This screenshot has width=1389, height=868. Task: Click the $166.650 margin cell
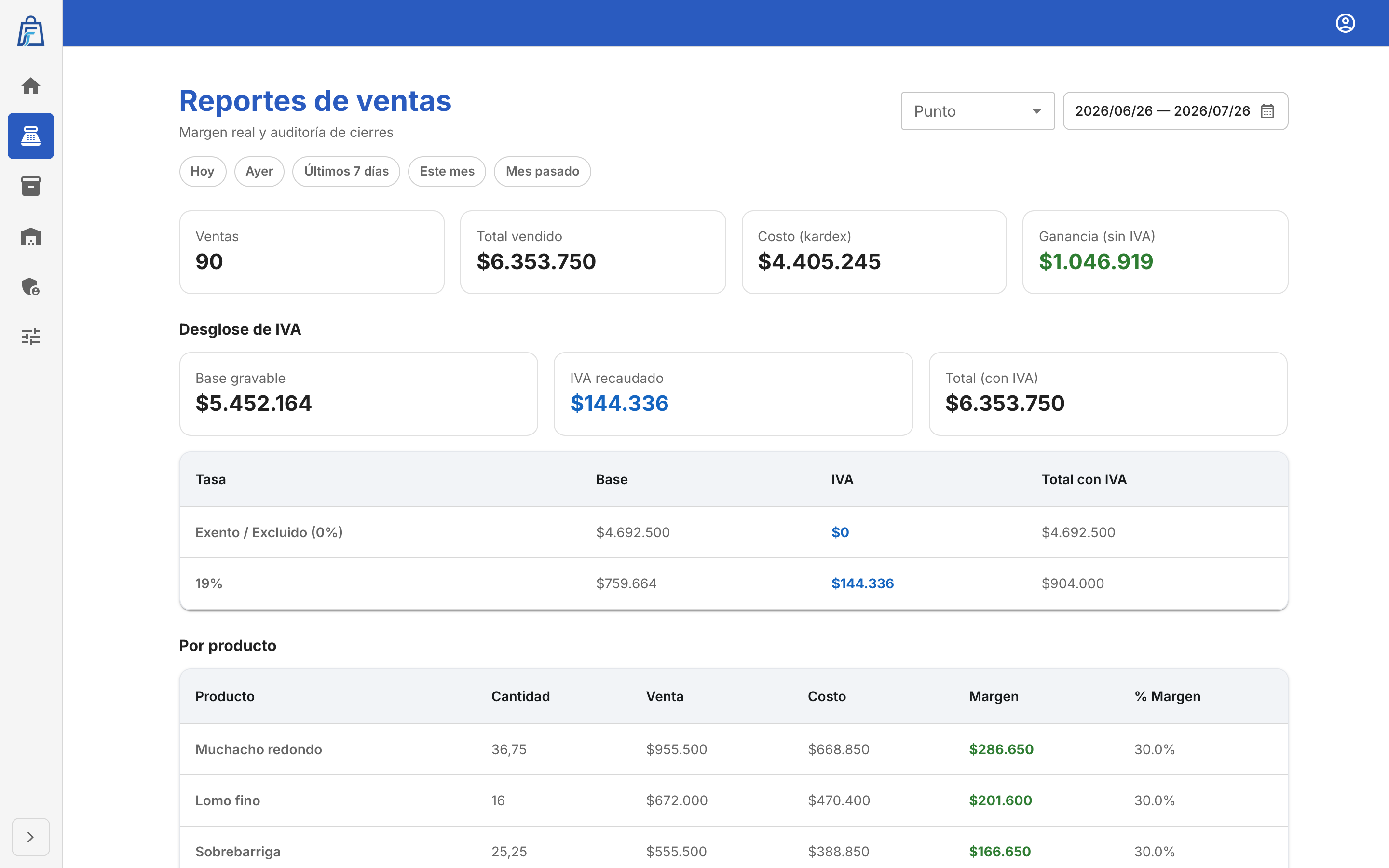click(1000, 851)
